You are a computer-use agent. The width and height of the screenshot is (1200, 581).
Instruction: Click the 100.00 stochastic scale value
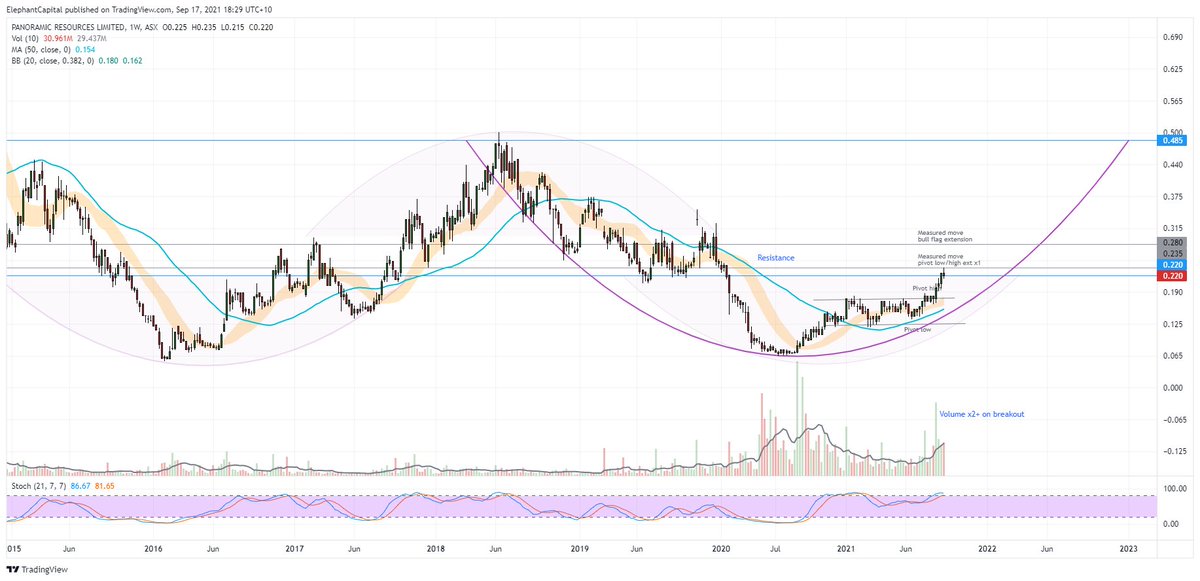1173,490
